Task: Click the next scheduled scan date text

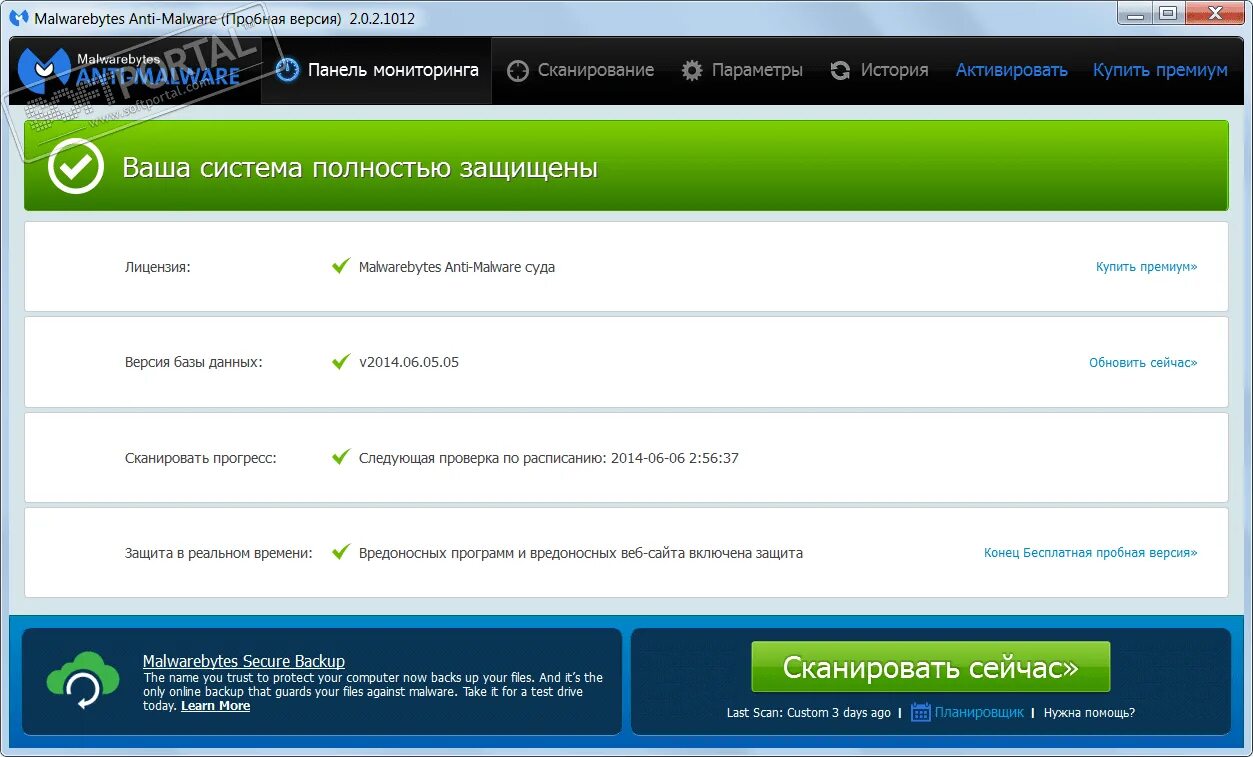Action: [x=549, y=458]
